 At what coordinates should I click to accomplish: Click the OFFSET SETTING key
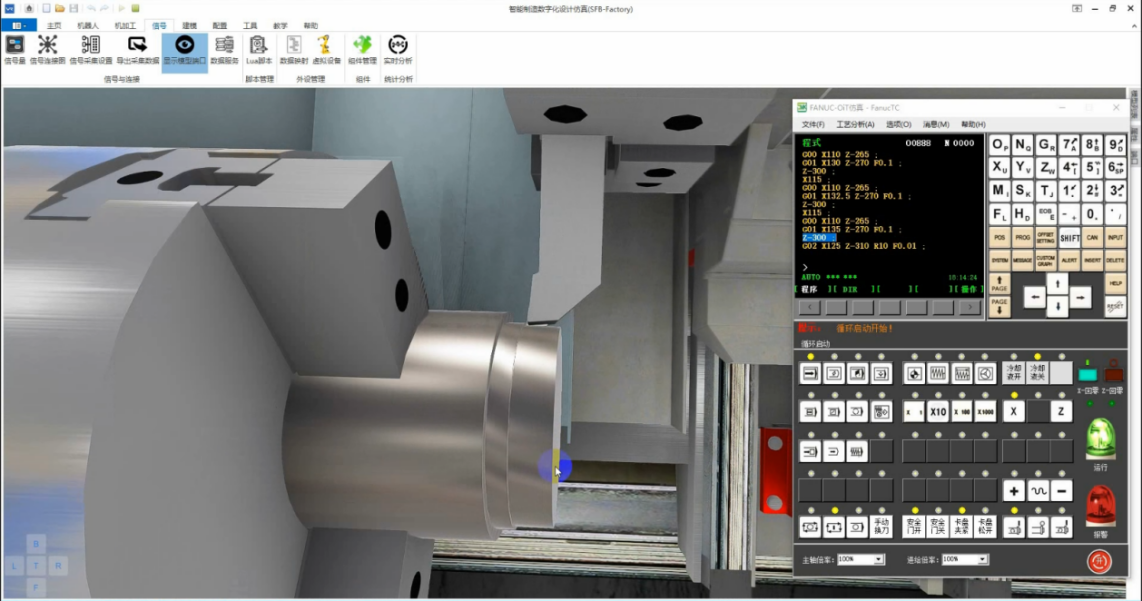click(x=1046, y=237)
